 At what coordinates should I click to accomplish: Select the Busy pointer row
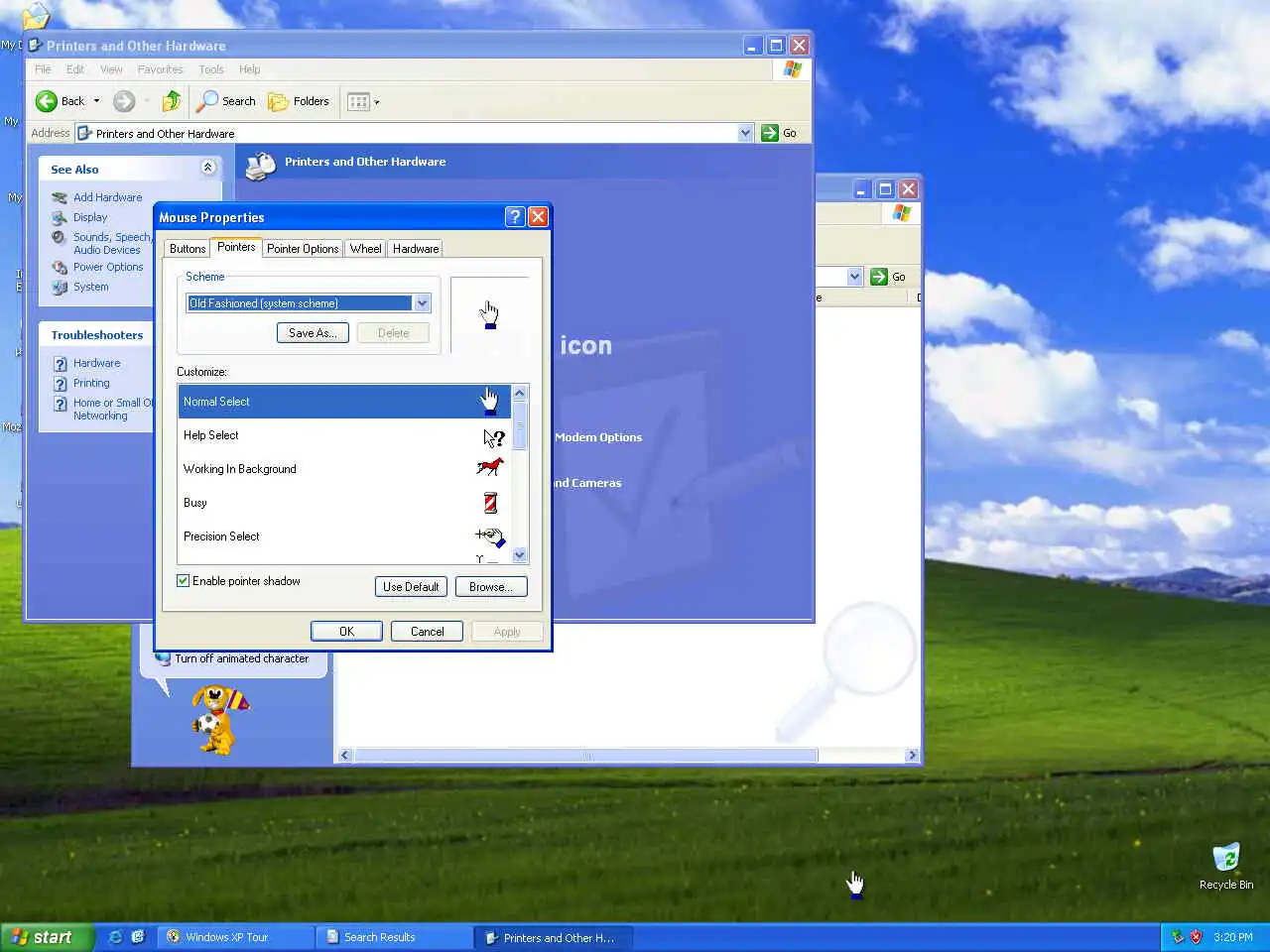coord(344,503)
